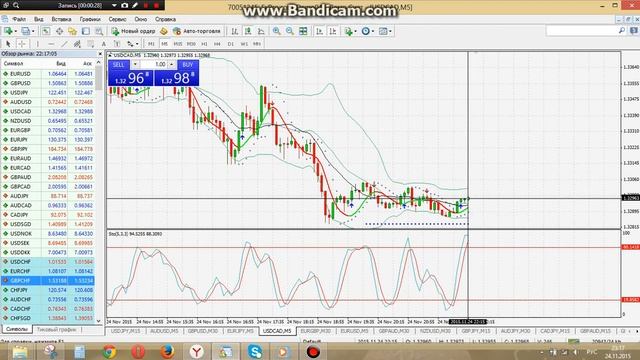640x360 pixels.
Task: Select the Fibonacci retracement tool
Action: pyautogui.click(x=90, y=44)
